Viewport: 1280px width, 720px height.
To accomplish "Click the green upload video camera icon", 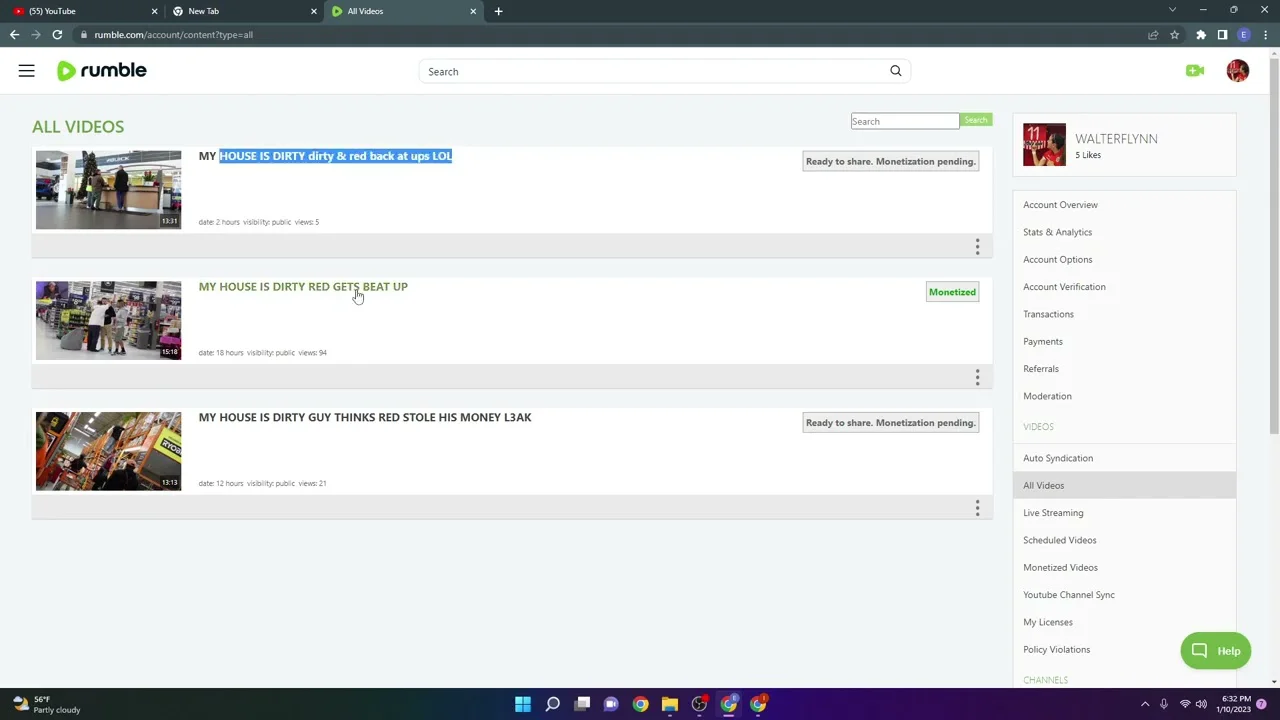I will point(1194,71).
